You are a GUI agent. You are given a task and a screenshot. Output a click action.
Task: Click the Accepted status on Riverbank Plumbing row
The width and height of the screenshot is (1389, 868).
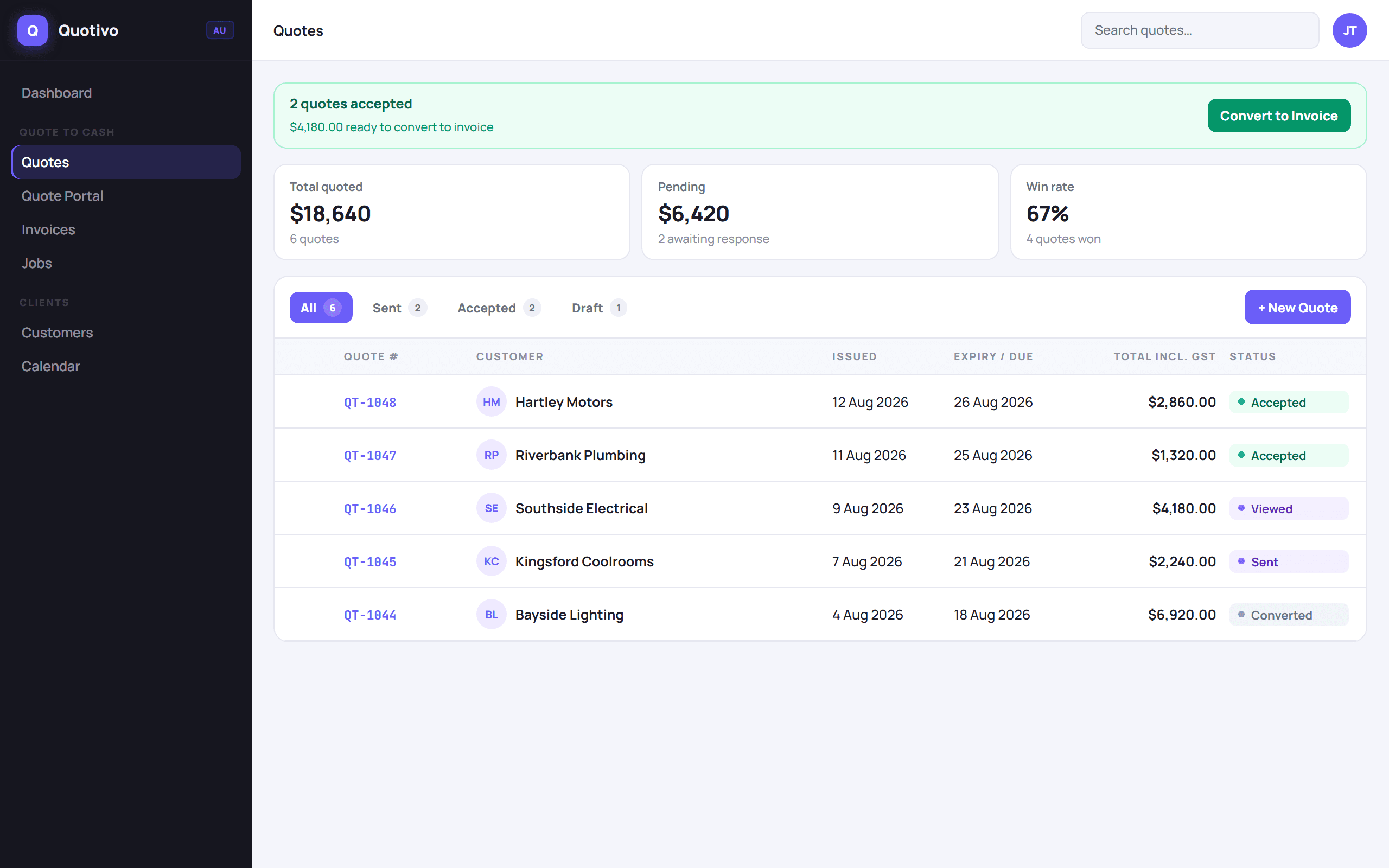coord(1289,455)
